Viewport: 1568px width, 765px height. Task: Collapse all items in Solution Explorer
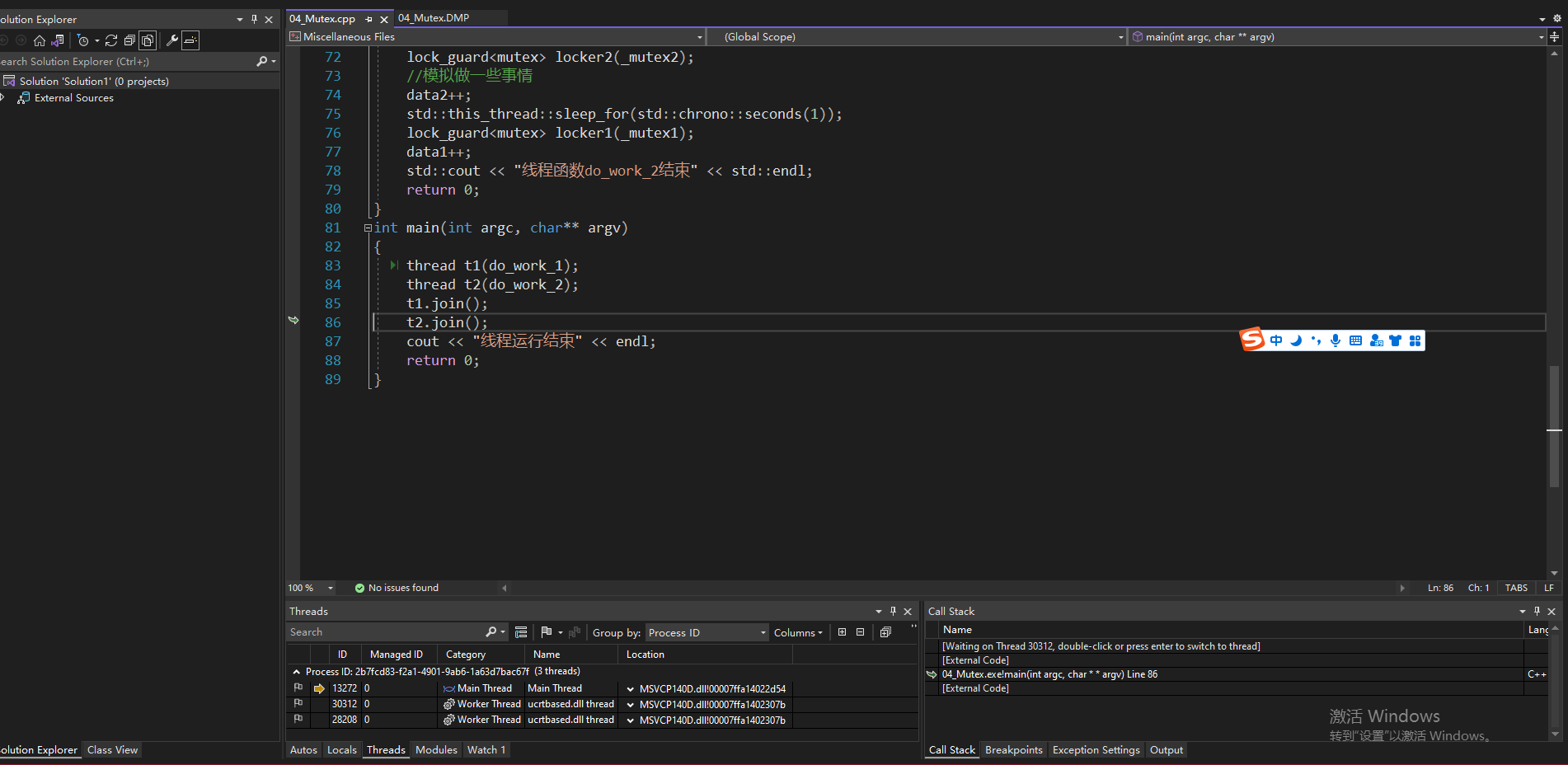coord(129,40)
